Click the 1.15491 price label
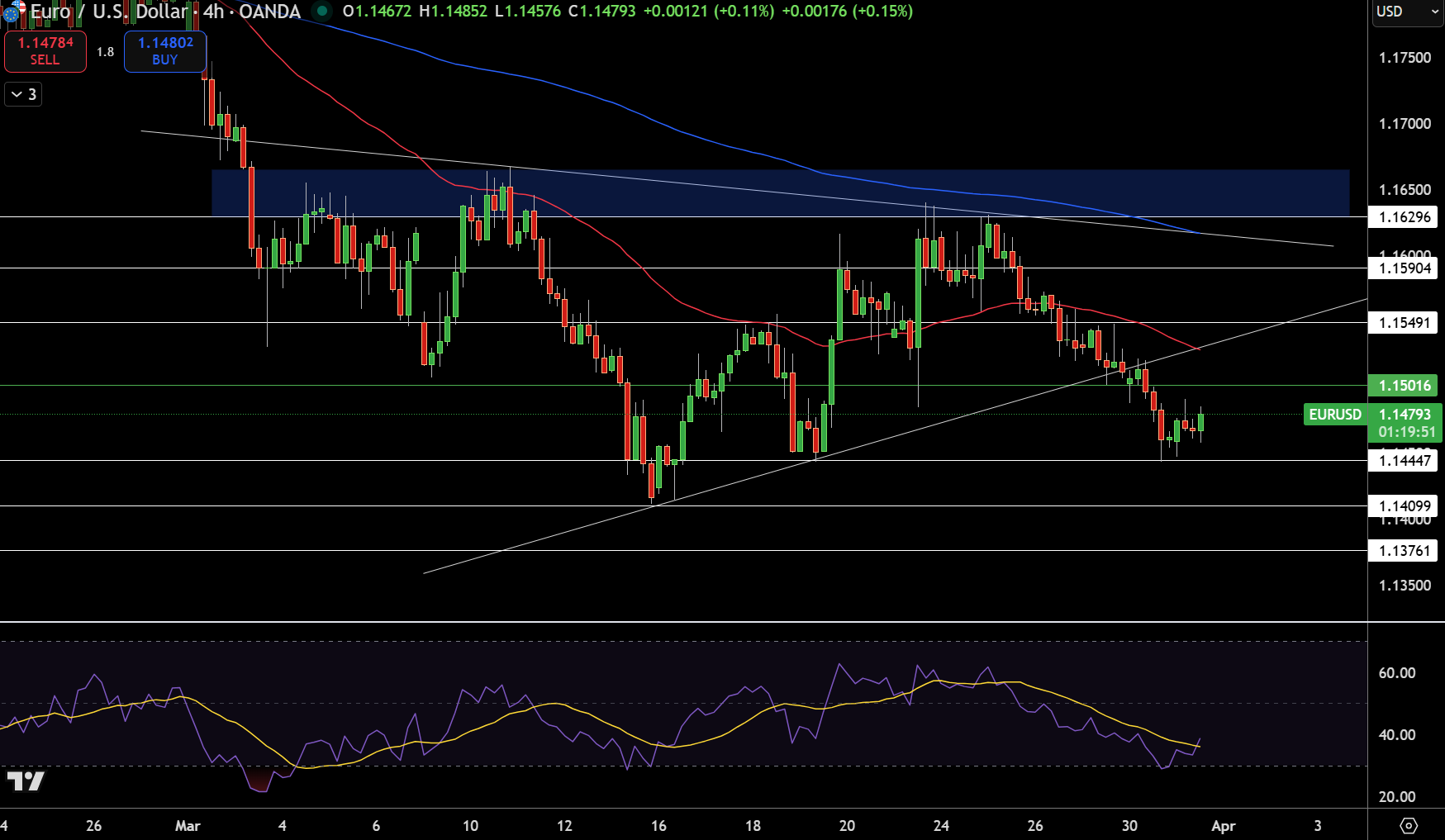Image resolution: width=1445 pixels, height=840 pixels. [x=1404, y=323]
